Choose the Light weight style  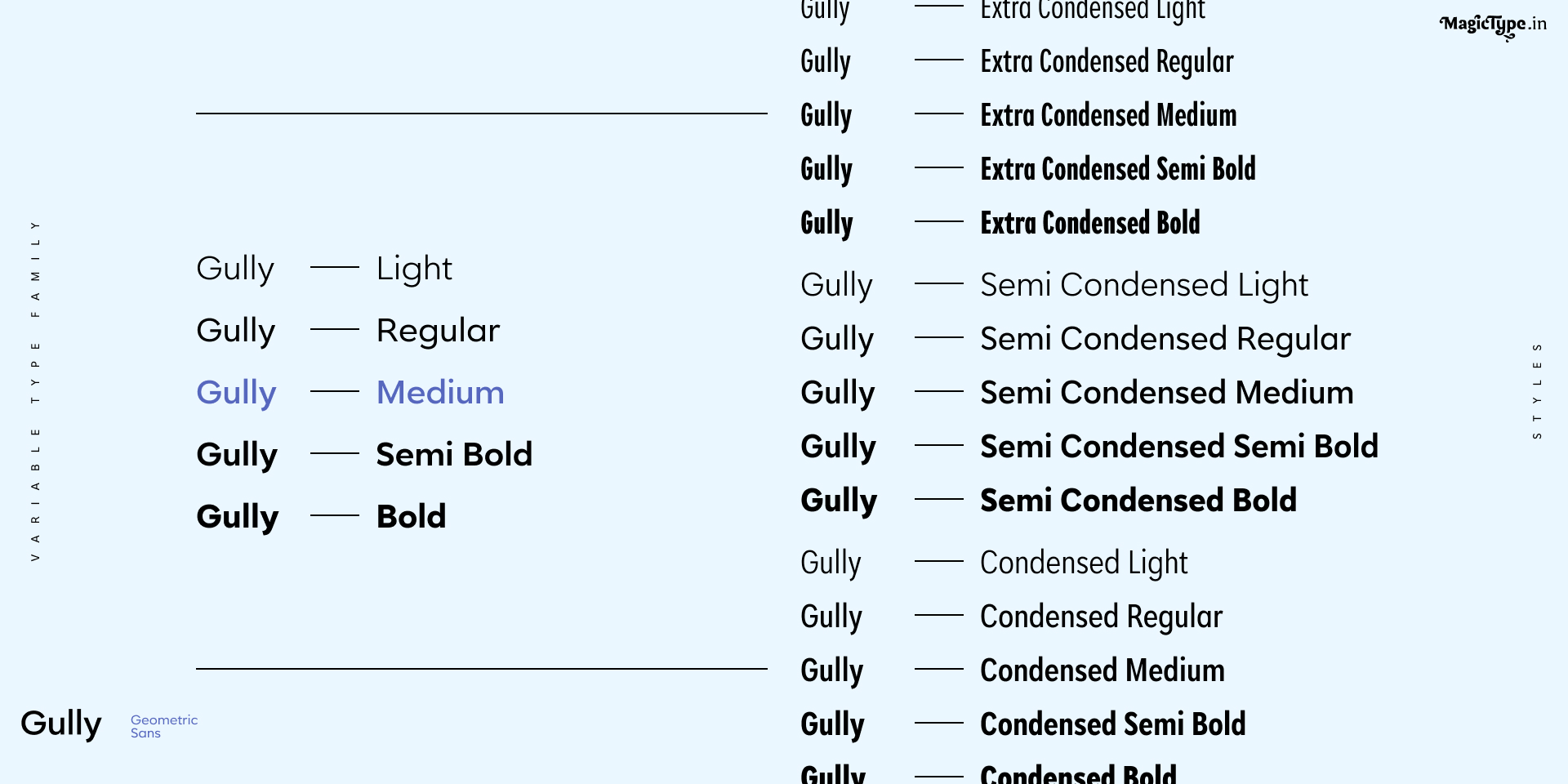click(414, 269)
